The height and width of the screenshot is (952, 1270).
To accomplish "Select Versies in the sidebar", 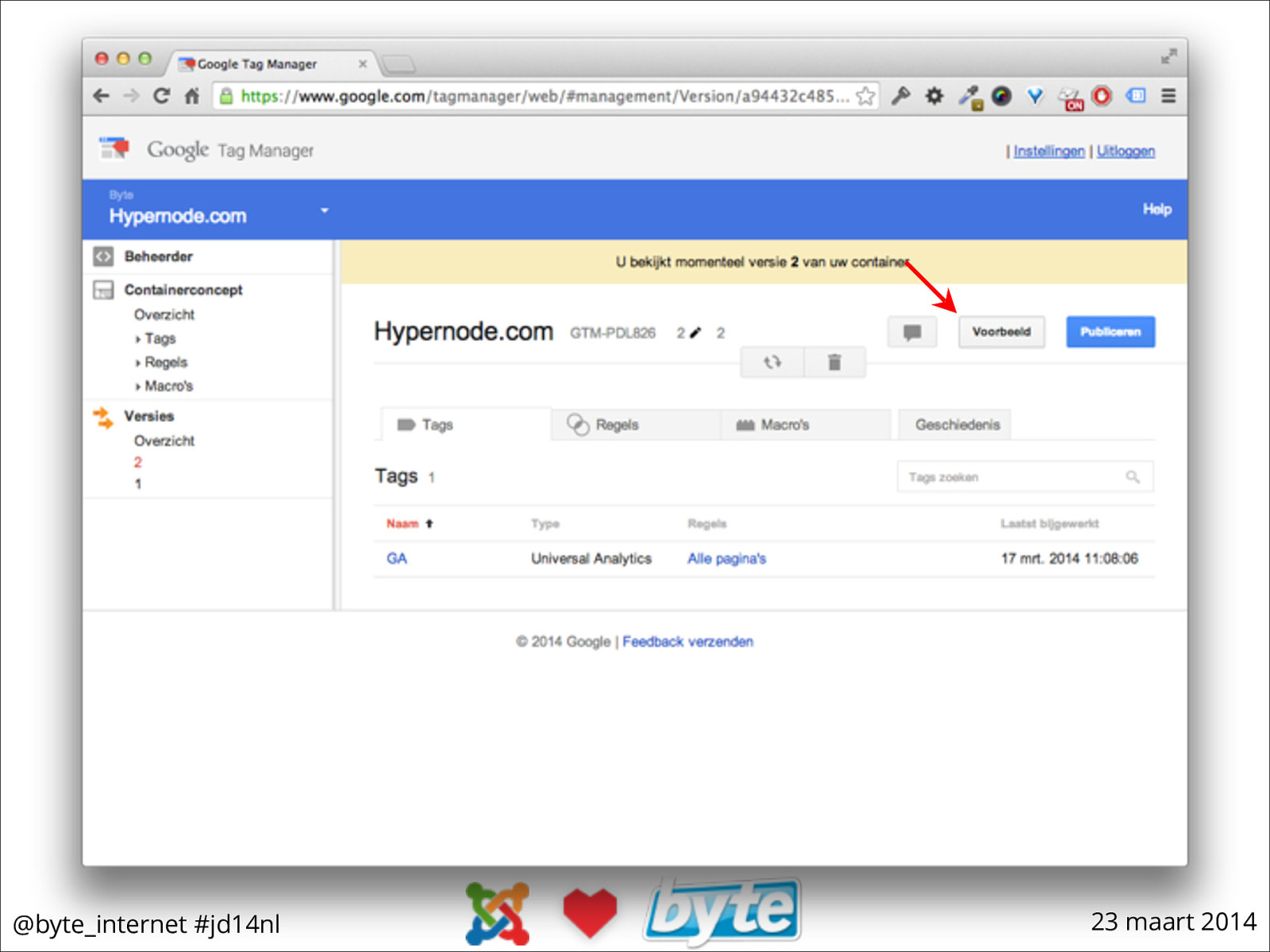I will click(x=148, y=416).
